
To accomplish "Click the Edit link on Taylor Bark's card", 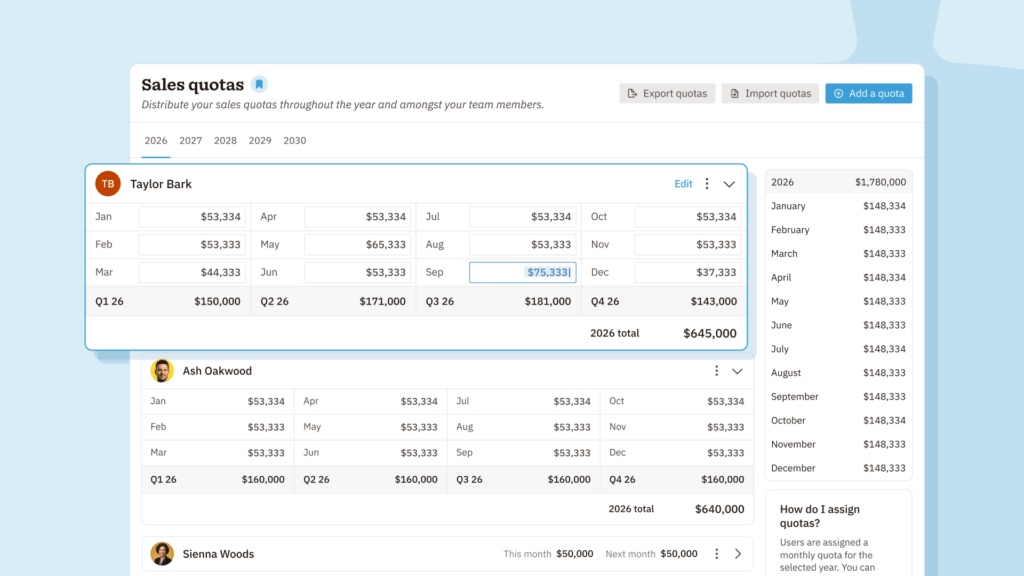I will [683, 184].
